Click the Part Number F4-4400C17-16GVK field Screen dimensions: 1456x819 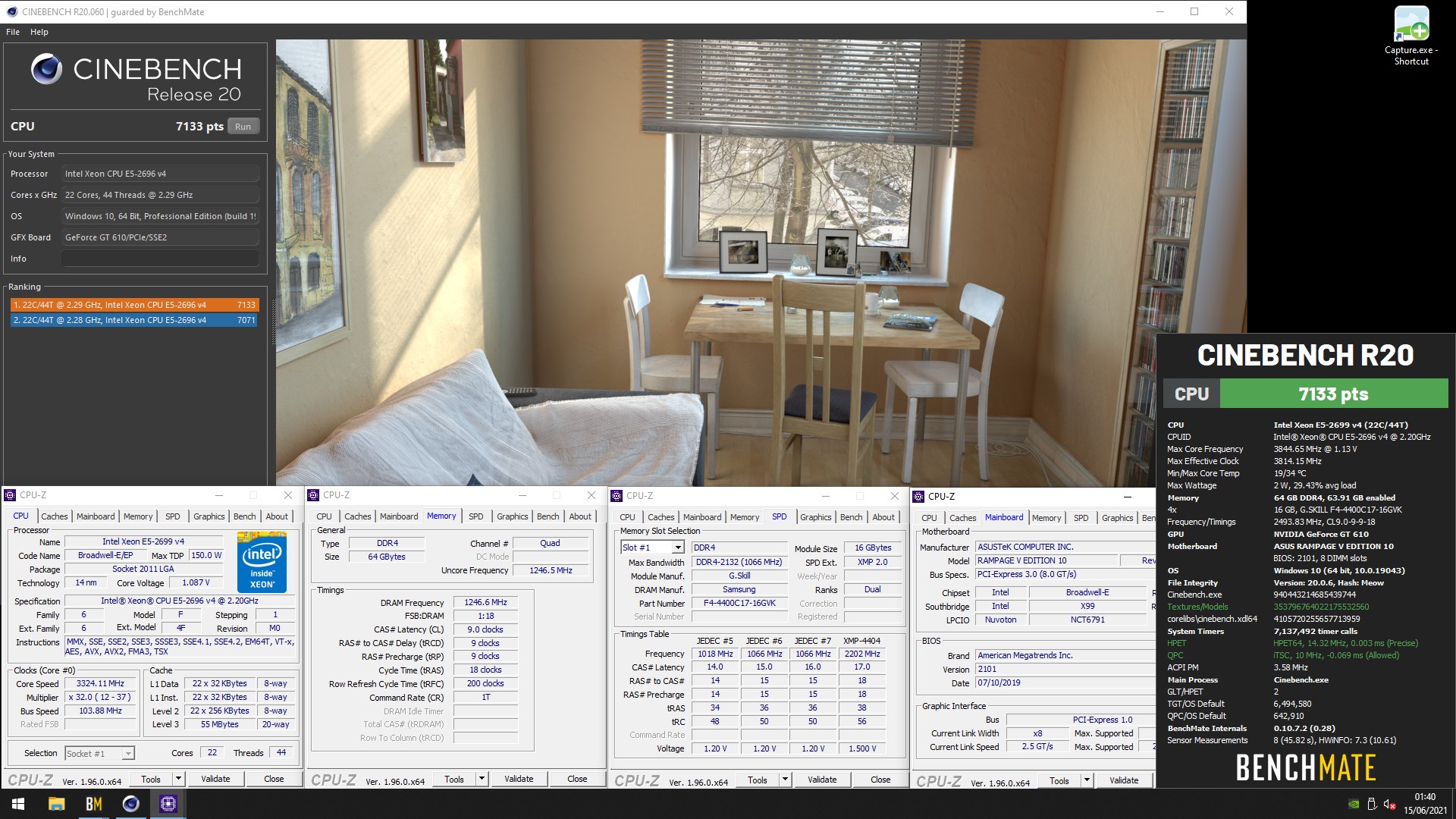739,603
